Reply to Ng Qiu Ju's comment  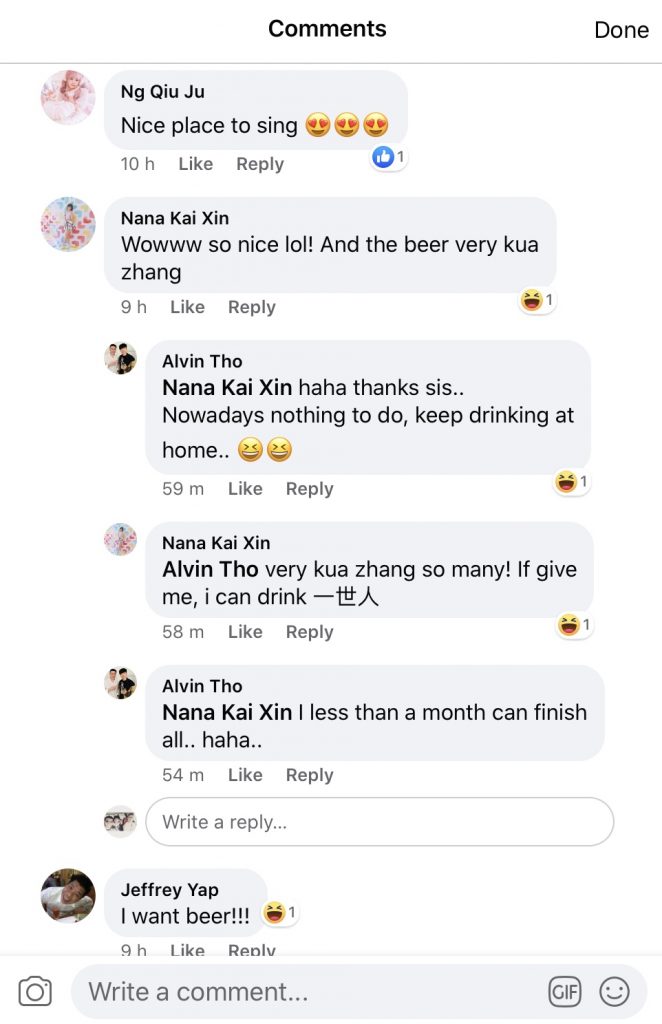pyautogui.click(x=260, y=164)
